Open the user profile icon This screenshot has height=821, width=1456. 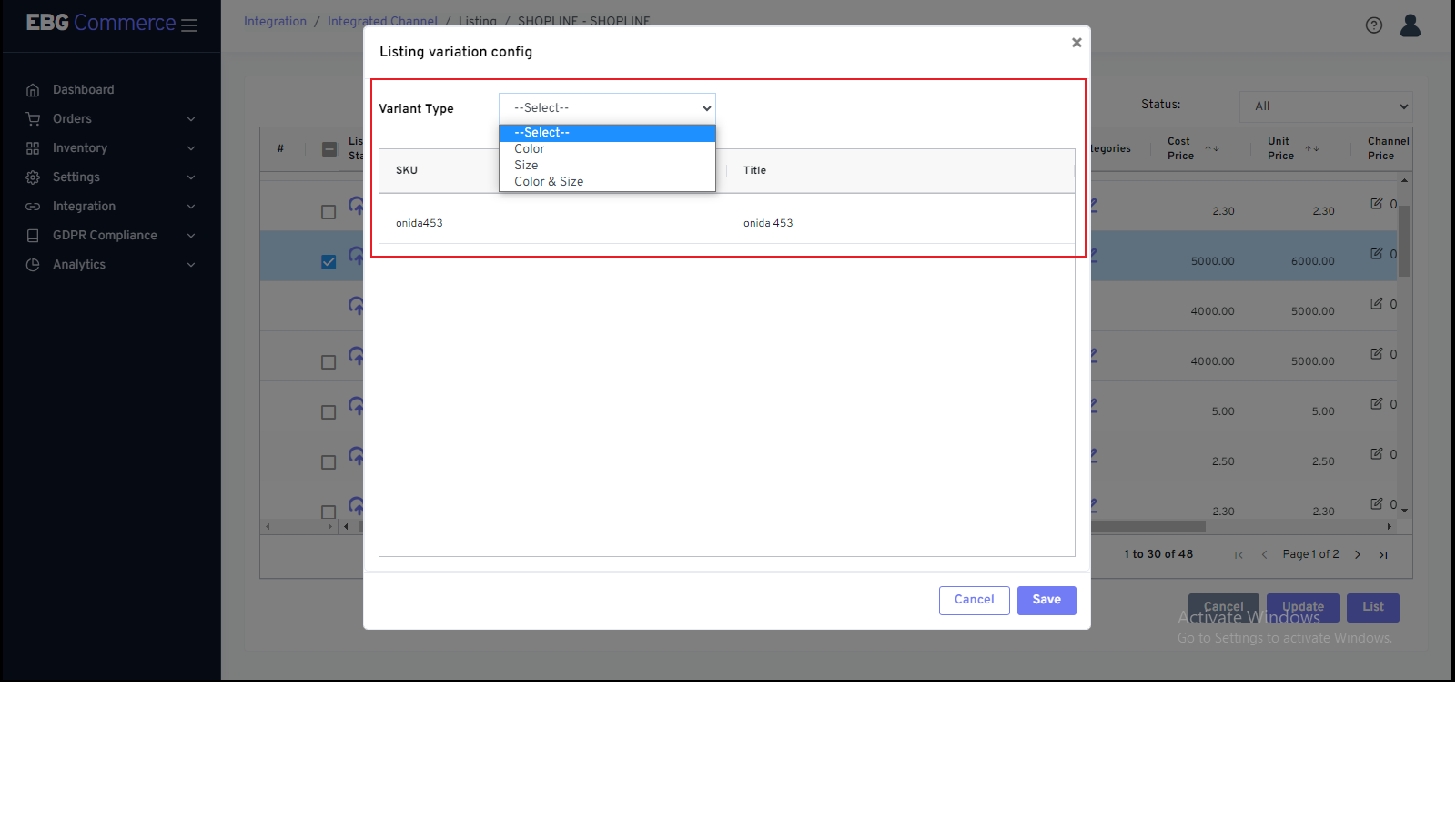tap(1410, 25)
